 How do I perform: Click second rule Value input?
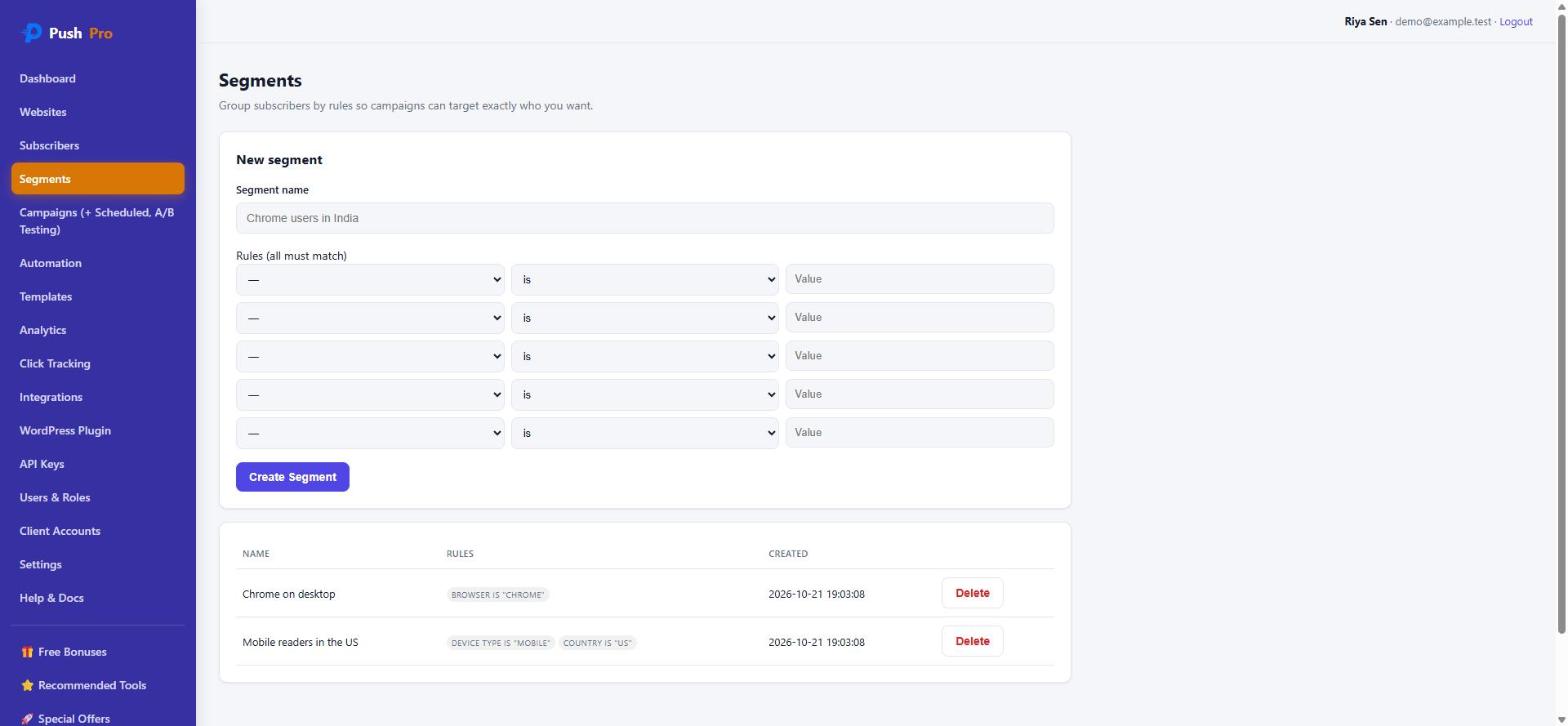pos(920,317)
